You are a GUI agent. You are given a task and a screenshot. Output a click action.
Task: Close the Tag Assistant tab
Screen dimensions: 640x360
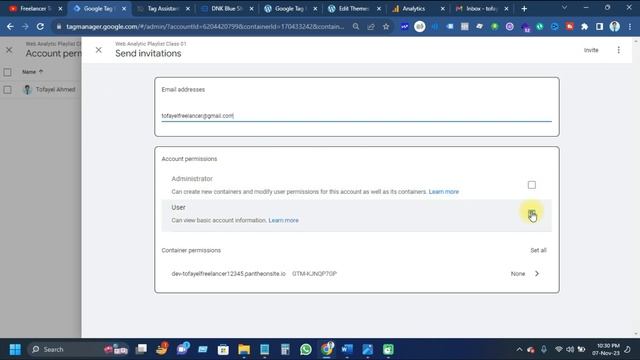pos(188,9)
